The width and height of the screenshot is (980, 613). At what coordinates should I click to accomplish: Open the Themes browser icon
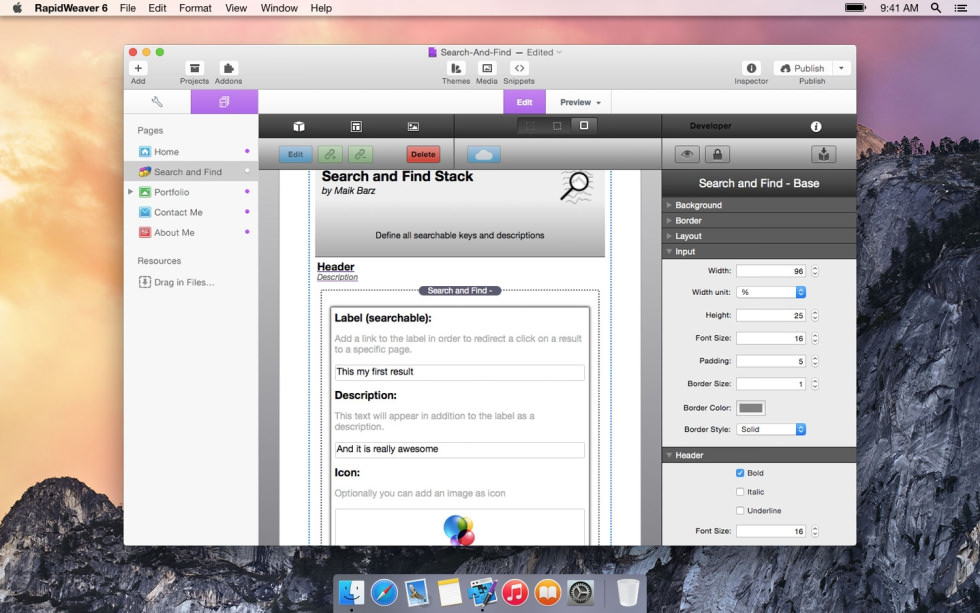click(x=456, y=68)
